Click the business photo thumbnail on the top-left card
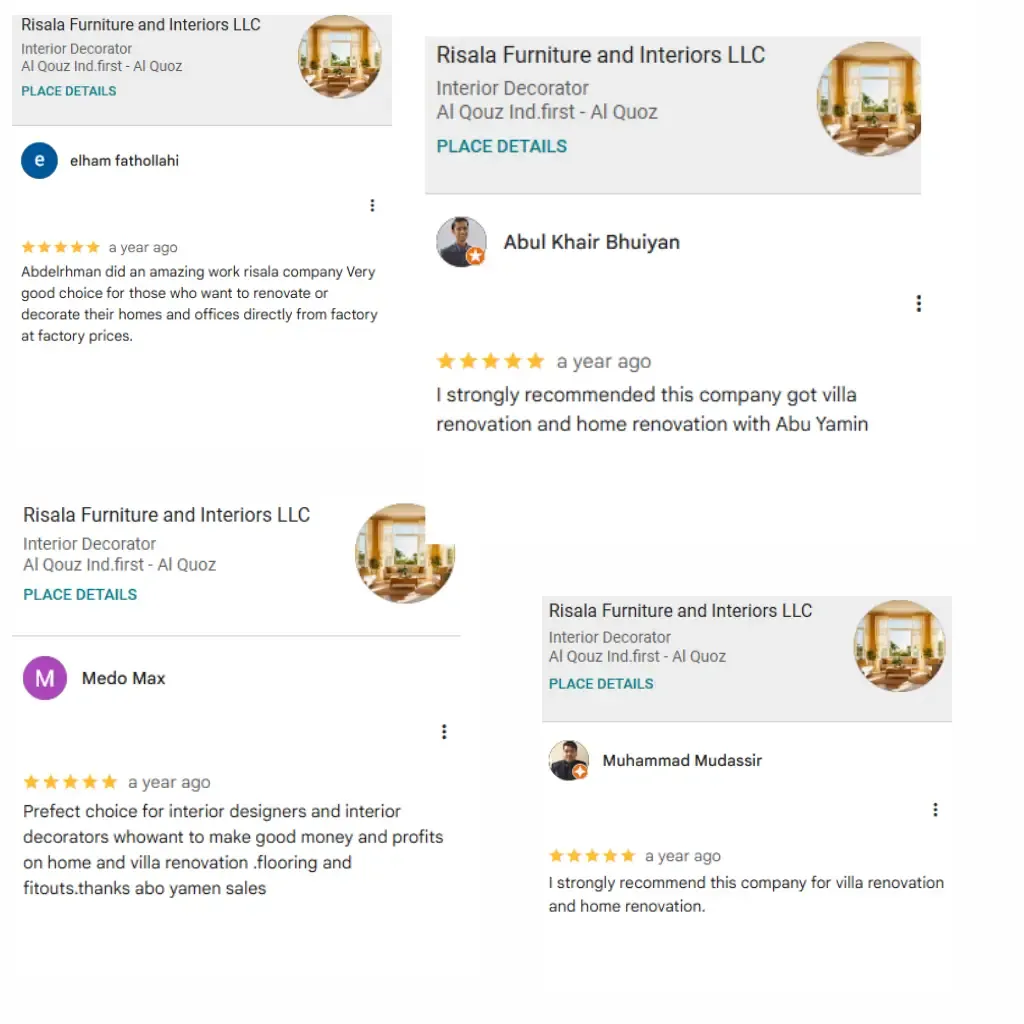1024x1024 pixels. coord(340,58)
